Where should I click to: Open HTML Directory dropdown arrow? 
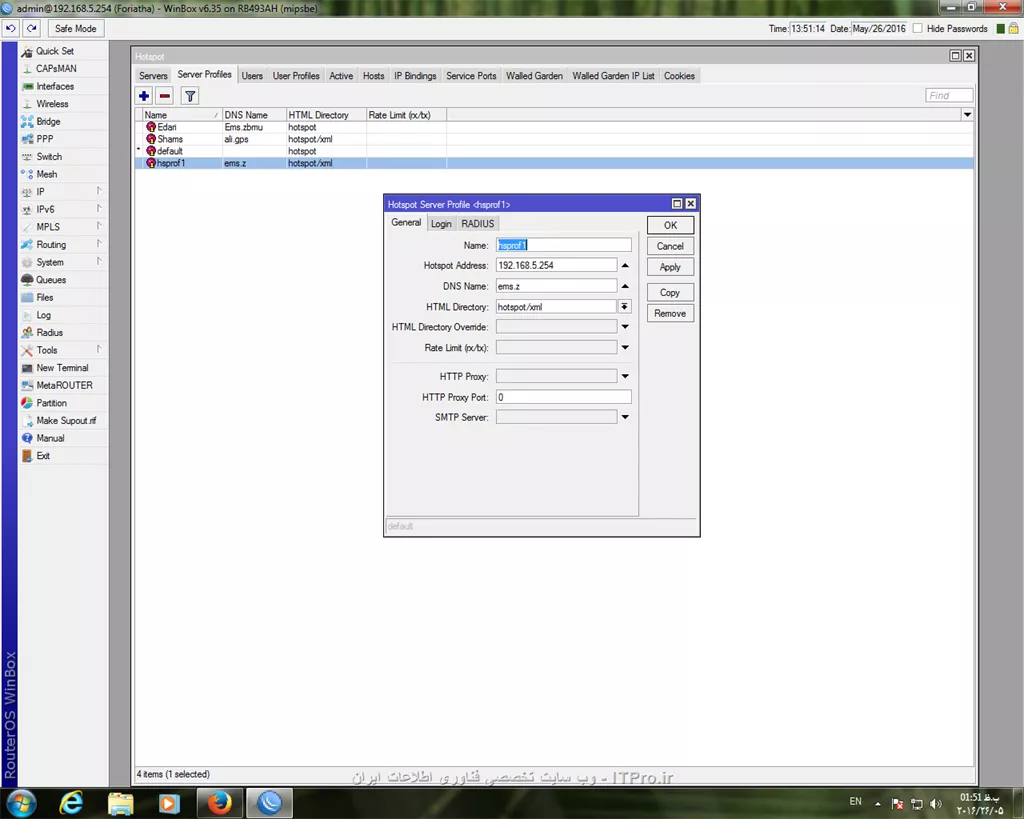[625, 306]
